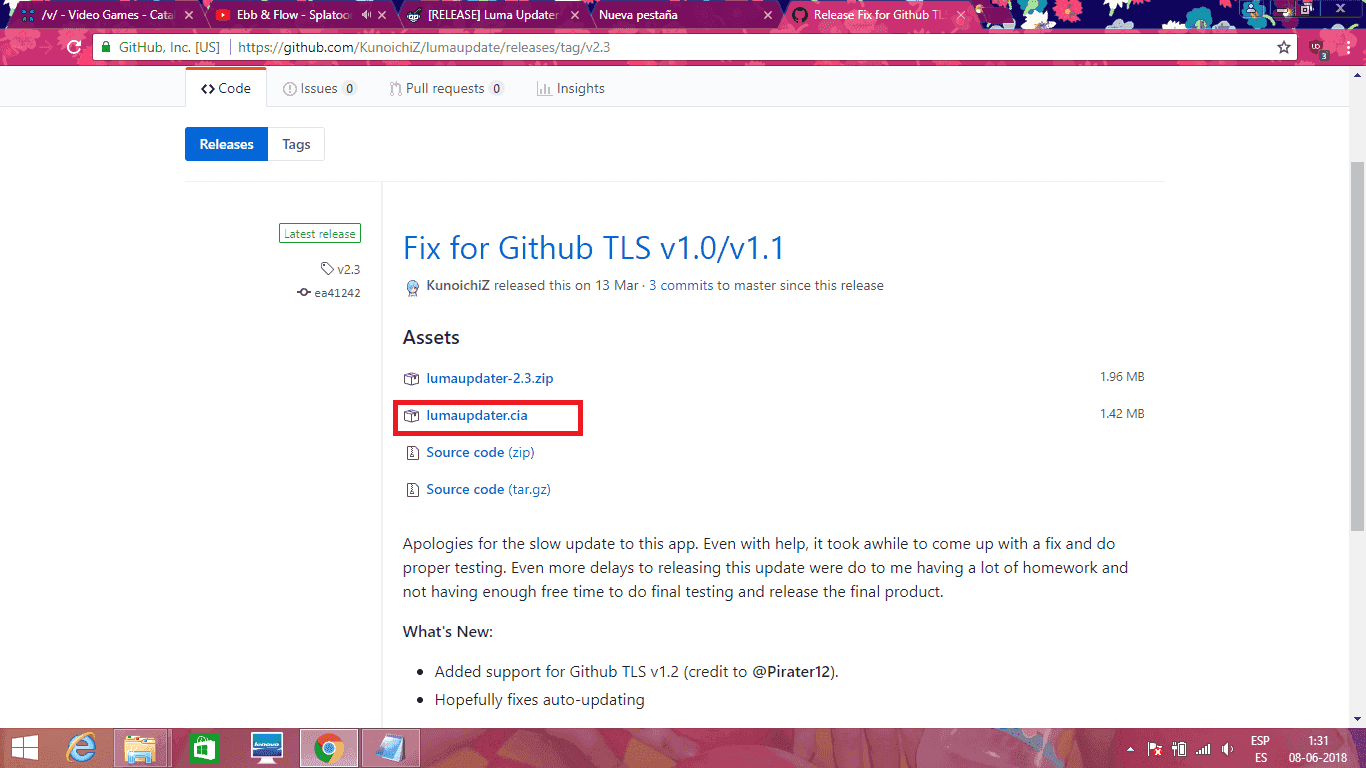Download Source code (zip)

[x=480, y=452]
